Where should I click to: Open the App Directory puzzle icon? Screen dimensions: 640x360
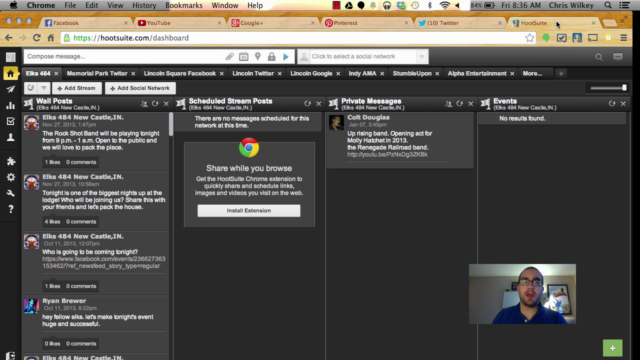coord(11,161)
